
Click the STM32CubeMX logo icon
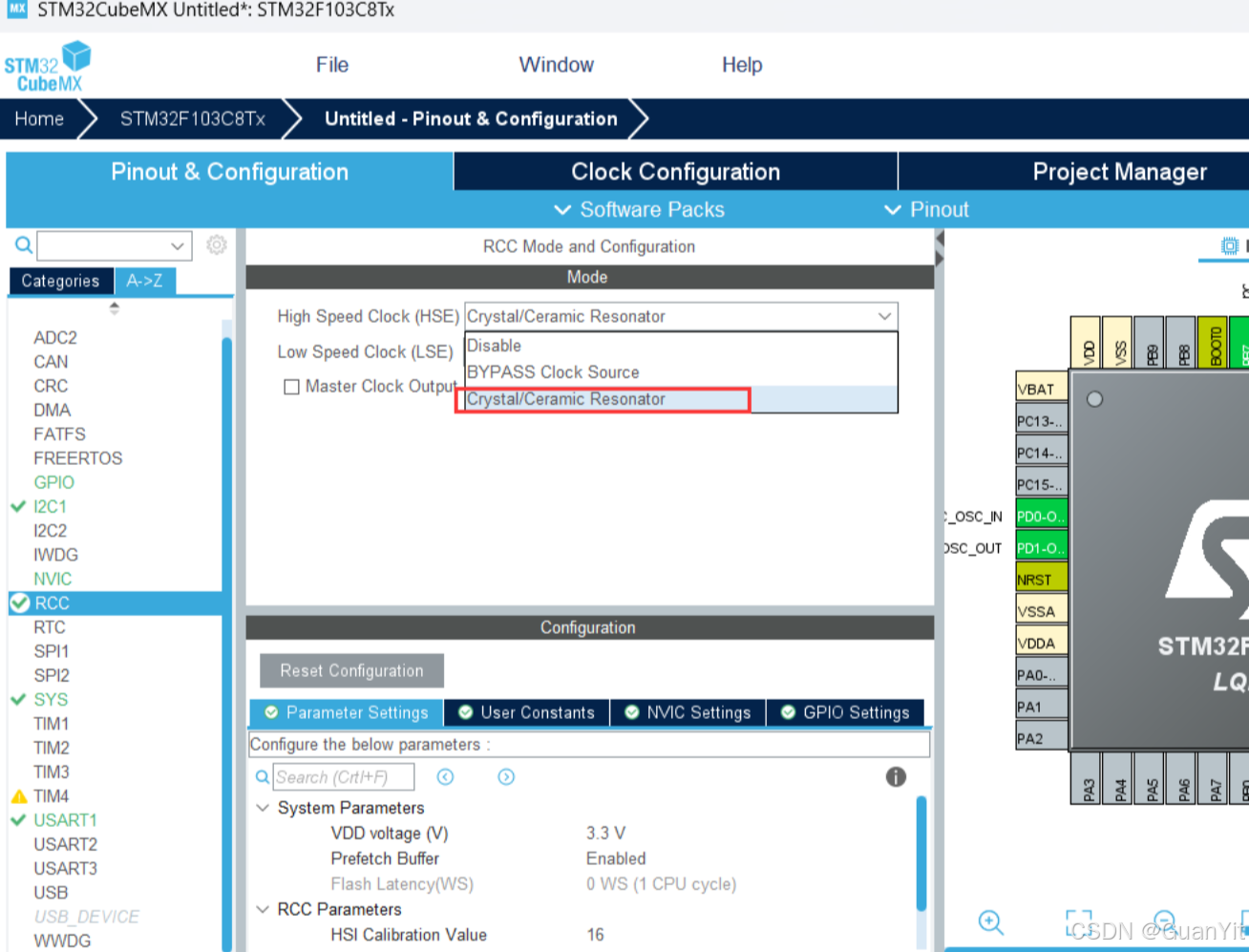click(x=48, y=67)
